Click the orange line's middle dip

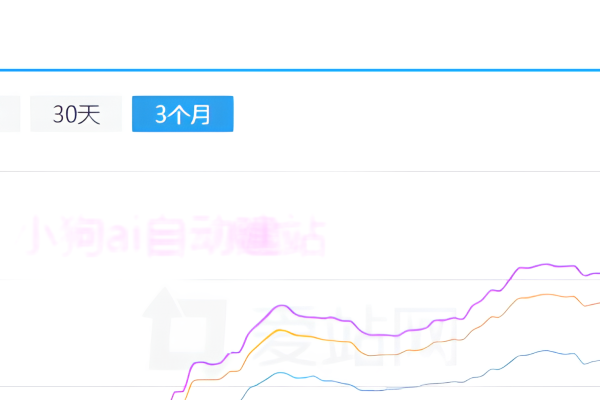[375, 355]
